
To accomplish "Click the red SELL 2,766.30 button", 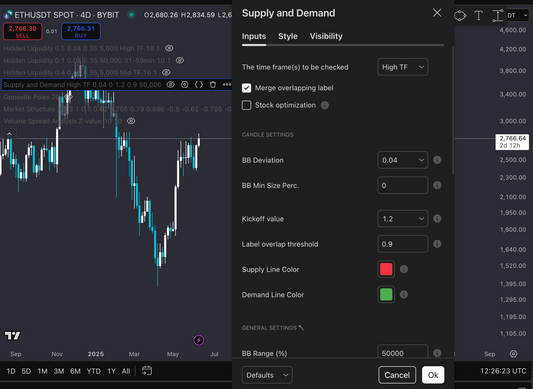I will tap(22, 31).
